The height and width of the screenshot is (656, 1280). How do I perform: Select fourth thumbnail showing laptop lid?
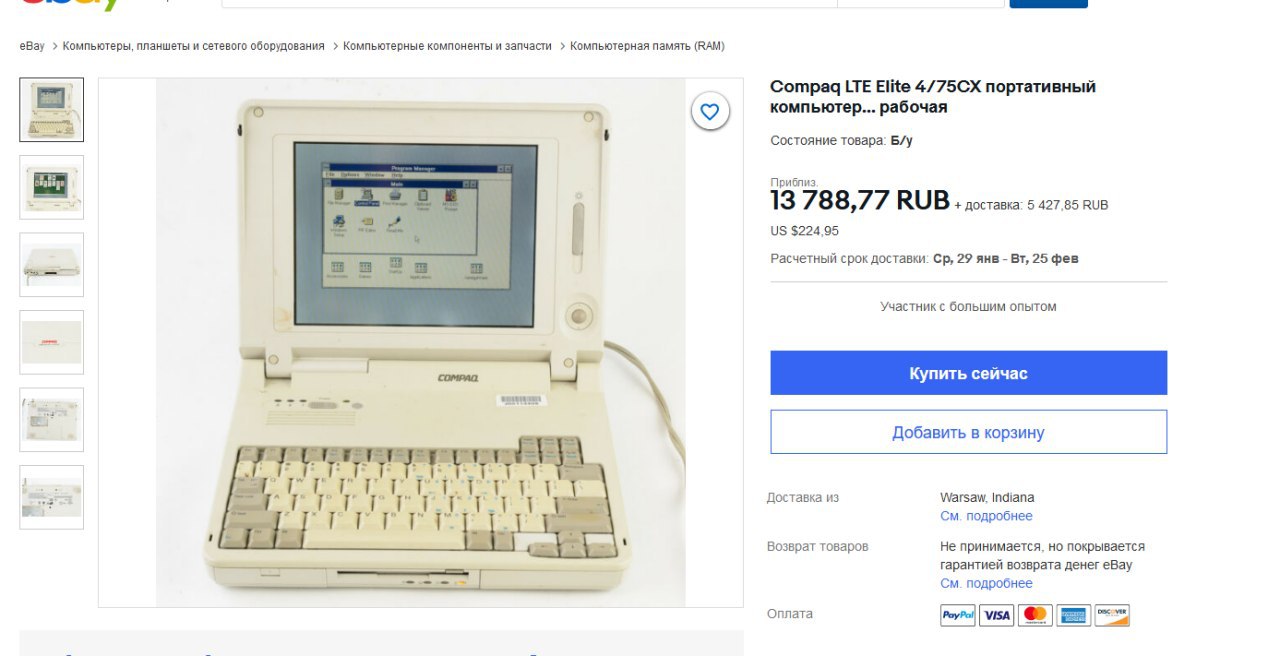tap(52, 342)
